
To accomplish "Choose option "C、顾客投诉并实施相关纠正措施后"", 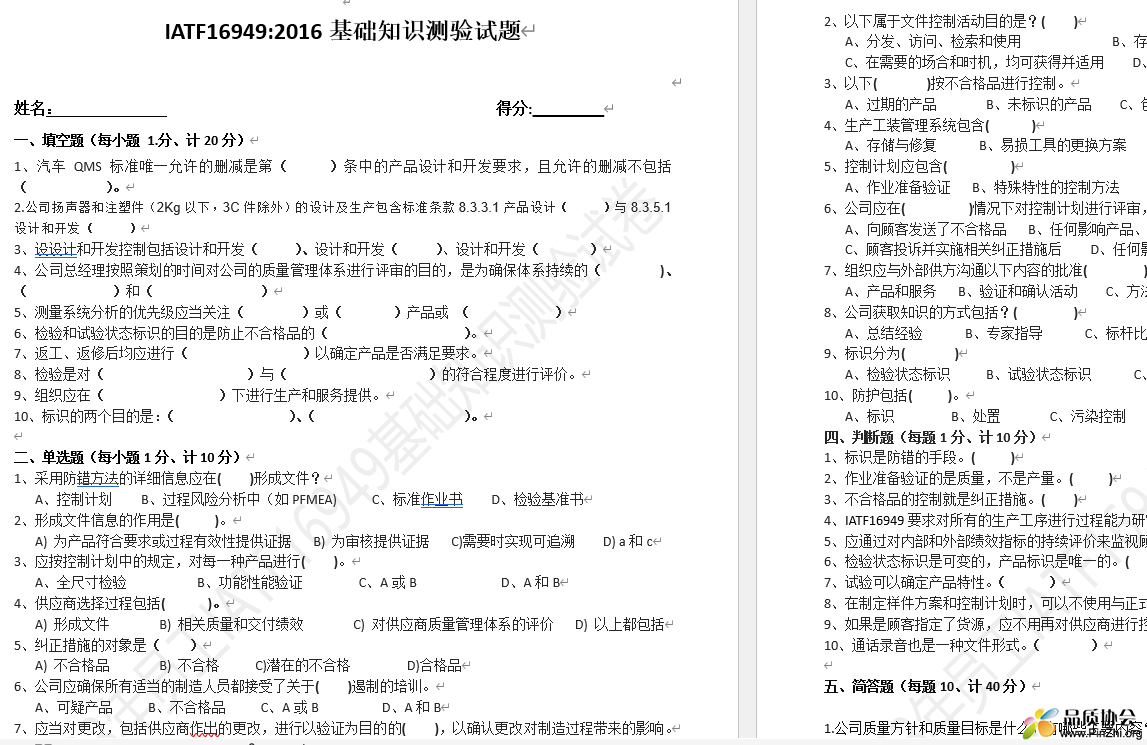I will coord(952,250).
